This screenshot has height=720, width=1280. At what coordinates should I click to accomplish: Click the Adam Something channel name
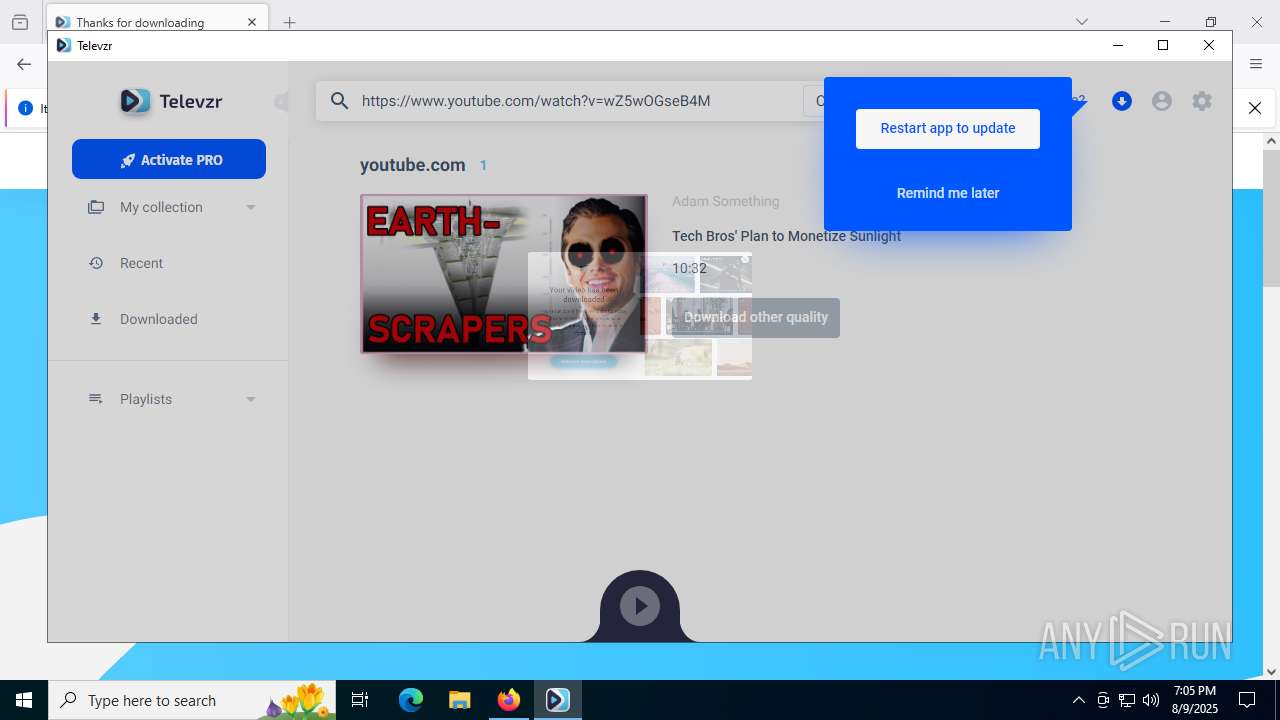[x=725, y=201]
